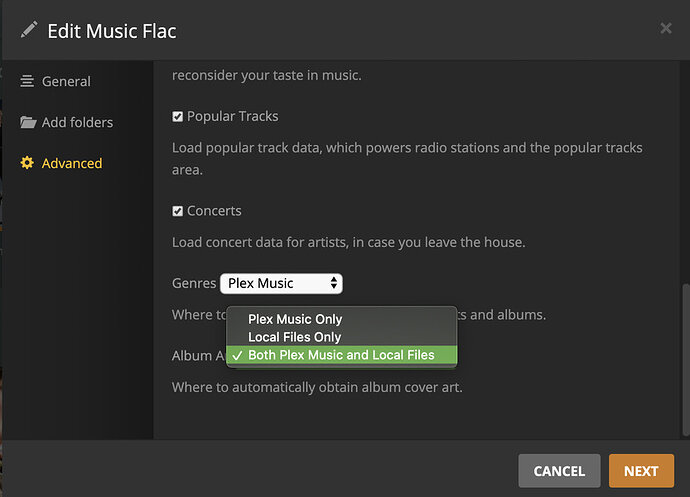Disable the Popular Tracks checkbox
690x497 pixels.
coord(178,116)
